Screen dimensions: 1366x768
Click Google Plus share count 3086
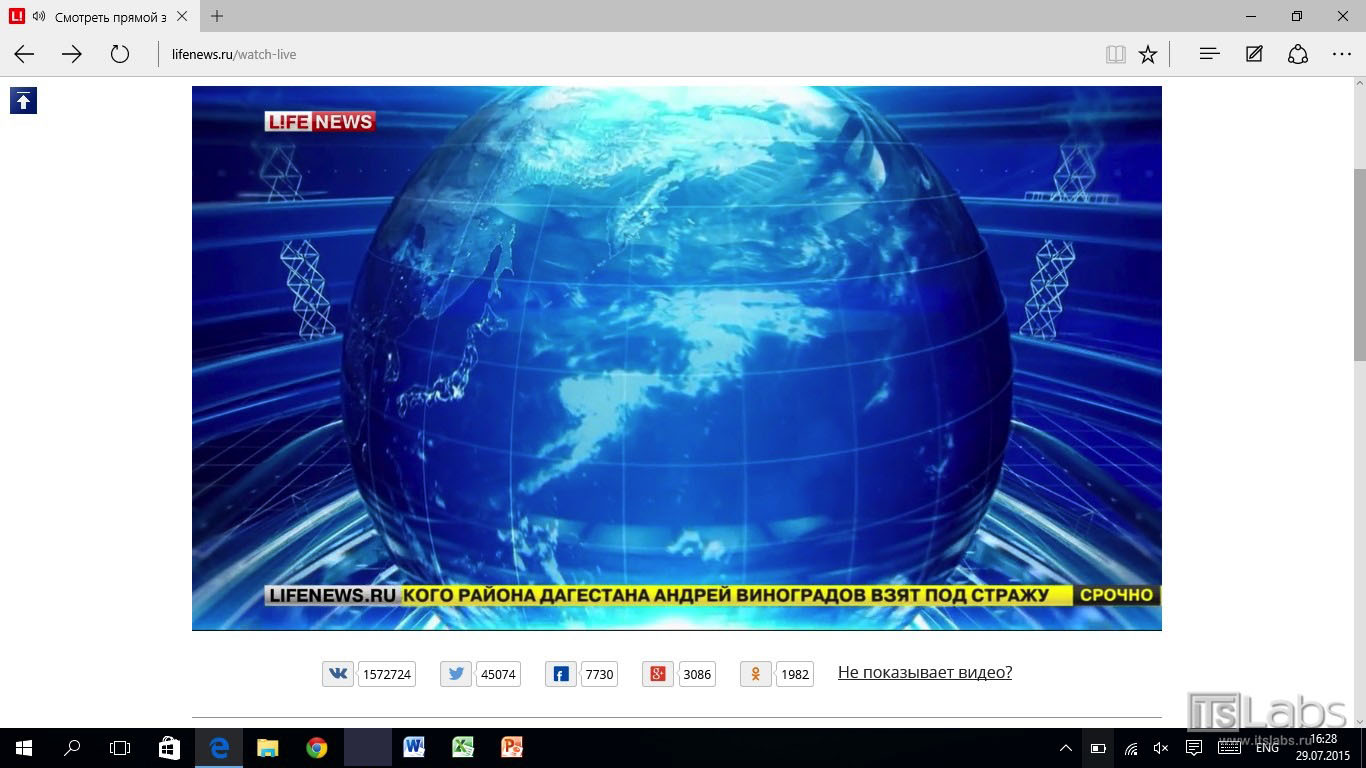(x=697, y=674)
